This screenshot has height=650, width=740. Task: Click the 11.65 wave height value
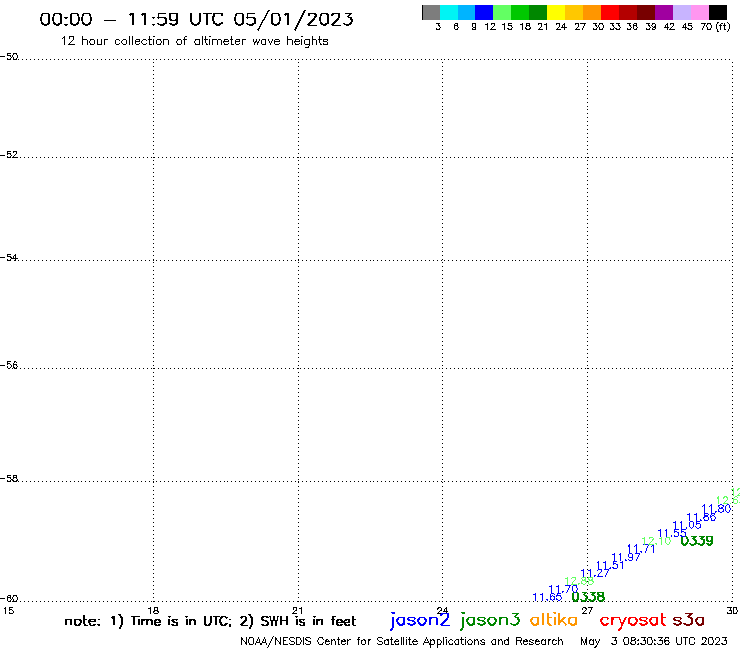pyautogui.click(x=547, y=598)
